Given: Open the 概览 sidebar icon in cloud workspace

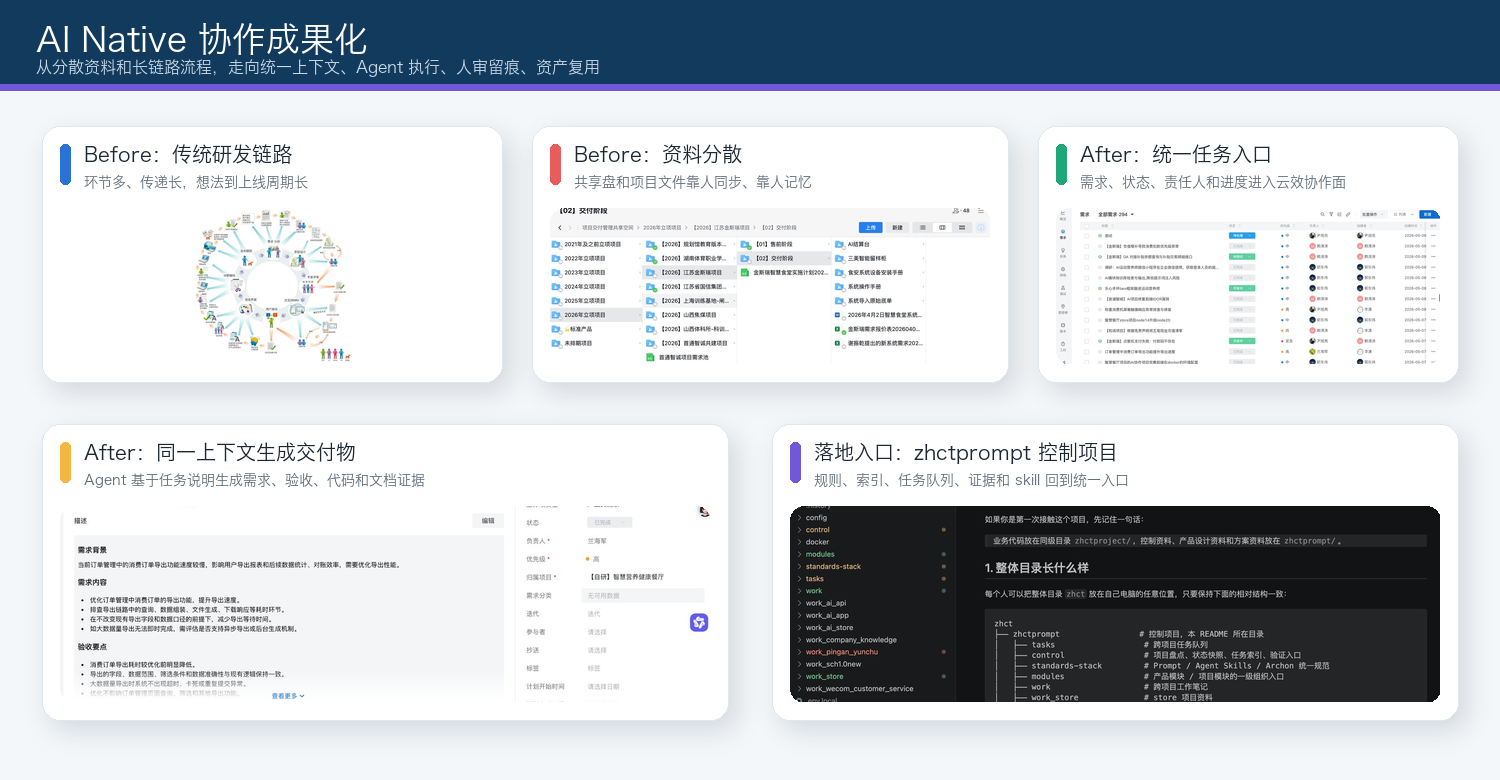Looking at the screenshot, I should click(x=1062, y=214).
